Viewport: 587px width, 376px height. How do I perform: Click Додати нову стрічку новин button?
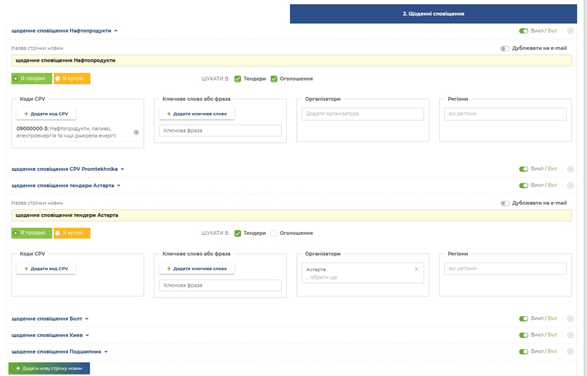(49, 369)
